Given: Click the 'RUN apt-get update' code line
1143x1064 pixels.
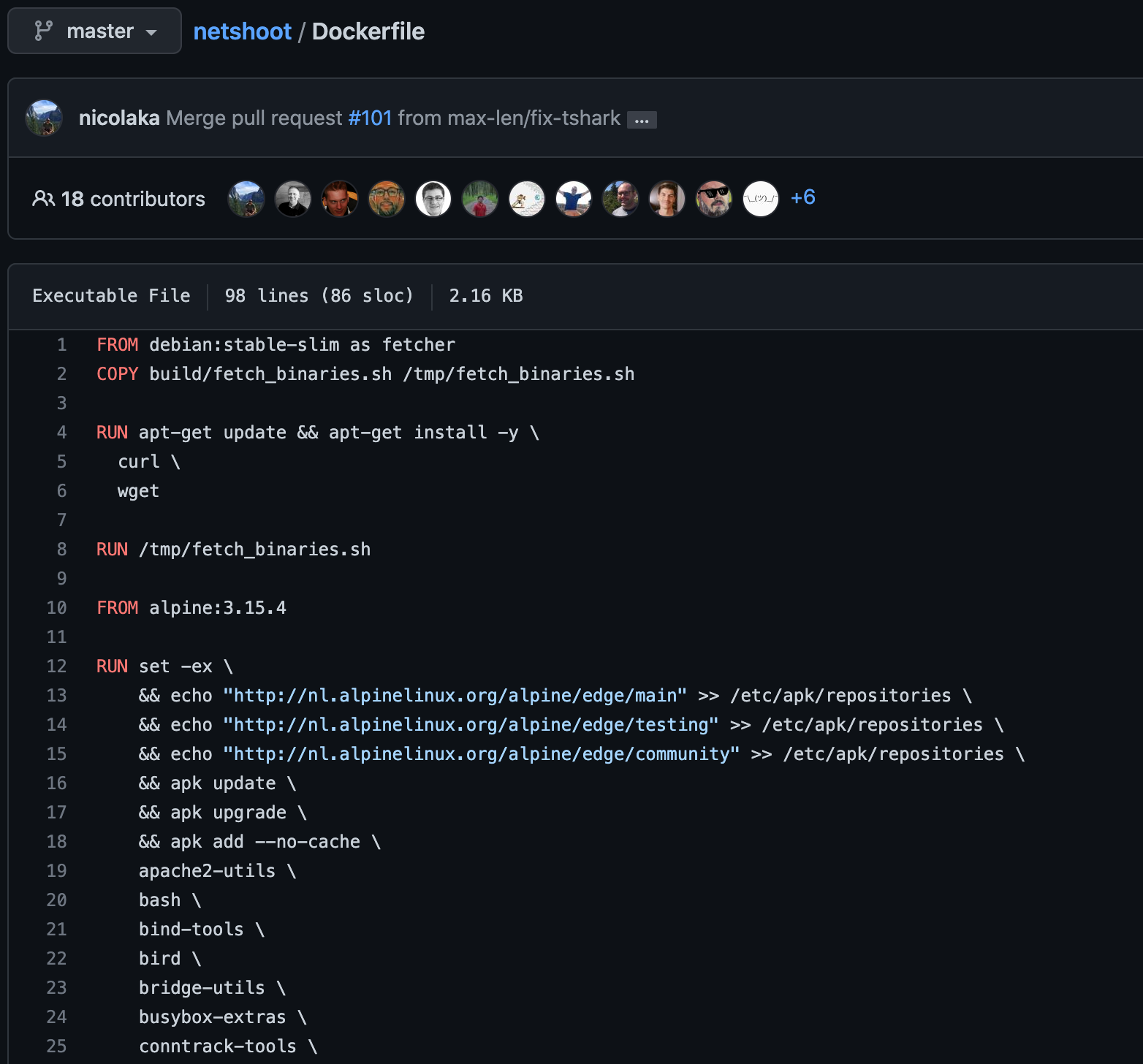Looking at the screenshot, I should click(318, 433).
